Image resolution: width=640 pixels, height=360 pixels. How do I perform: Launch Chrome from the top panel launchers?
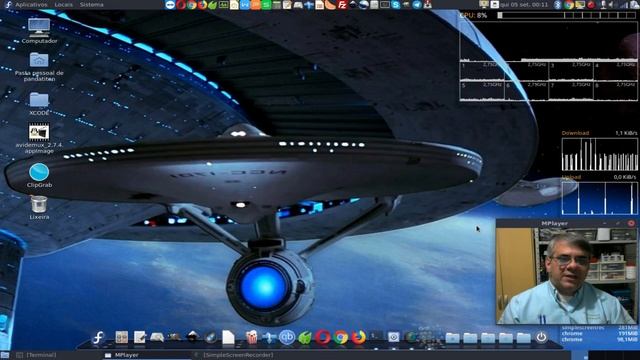(191, 4)
